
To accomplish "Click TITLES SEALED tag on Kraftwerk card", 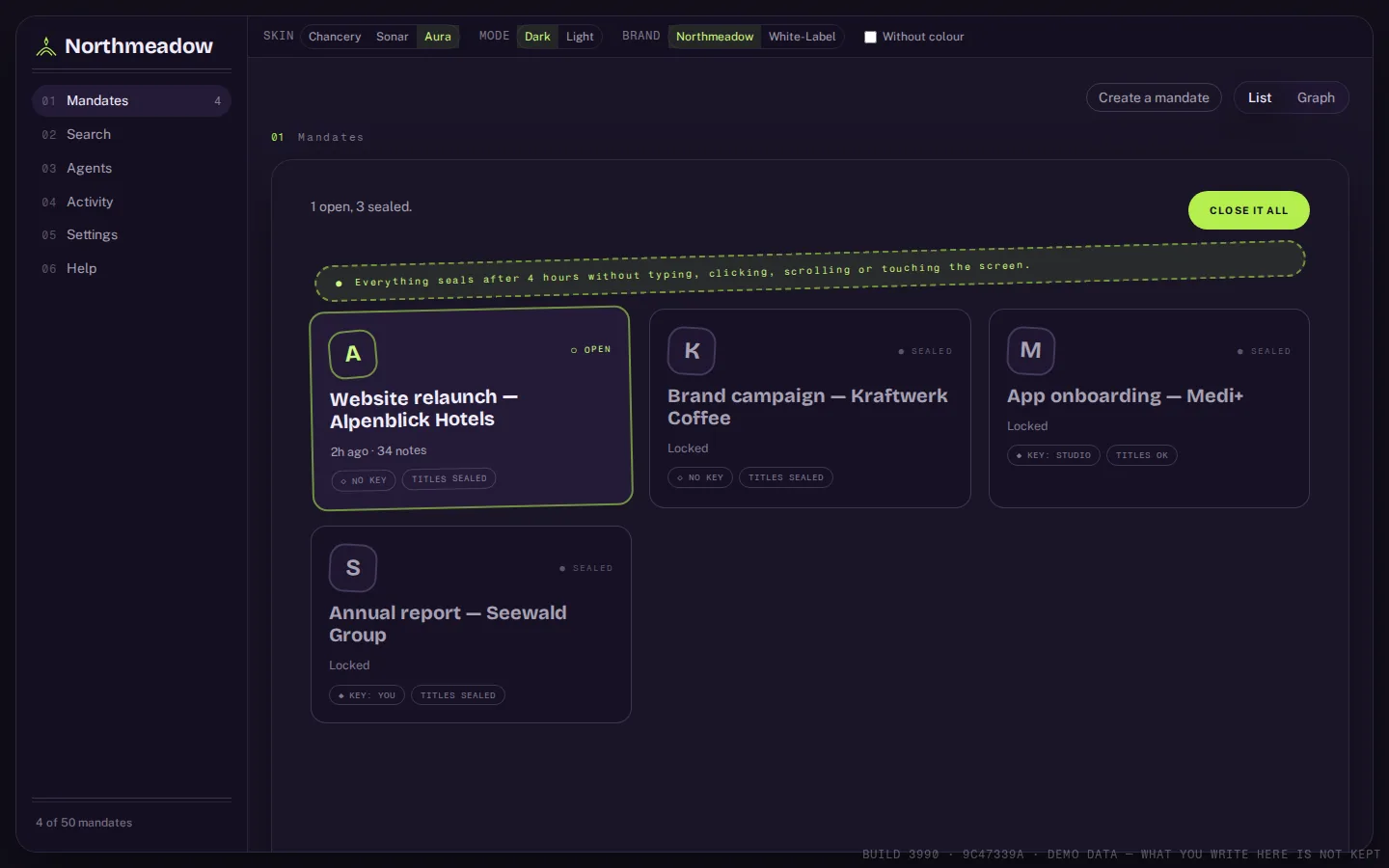I will [785, 477].
